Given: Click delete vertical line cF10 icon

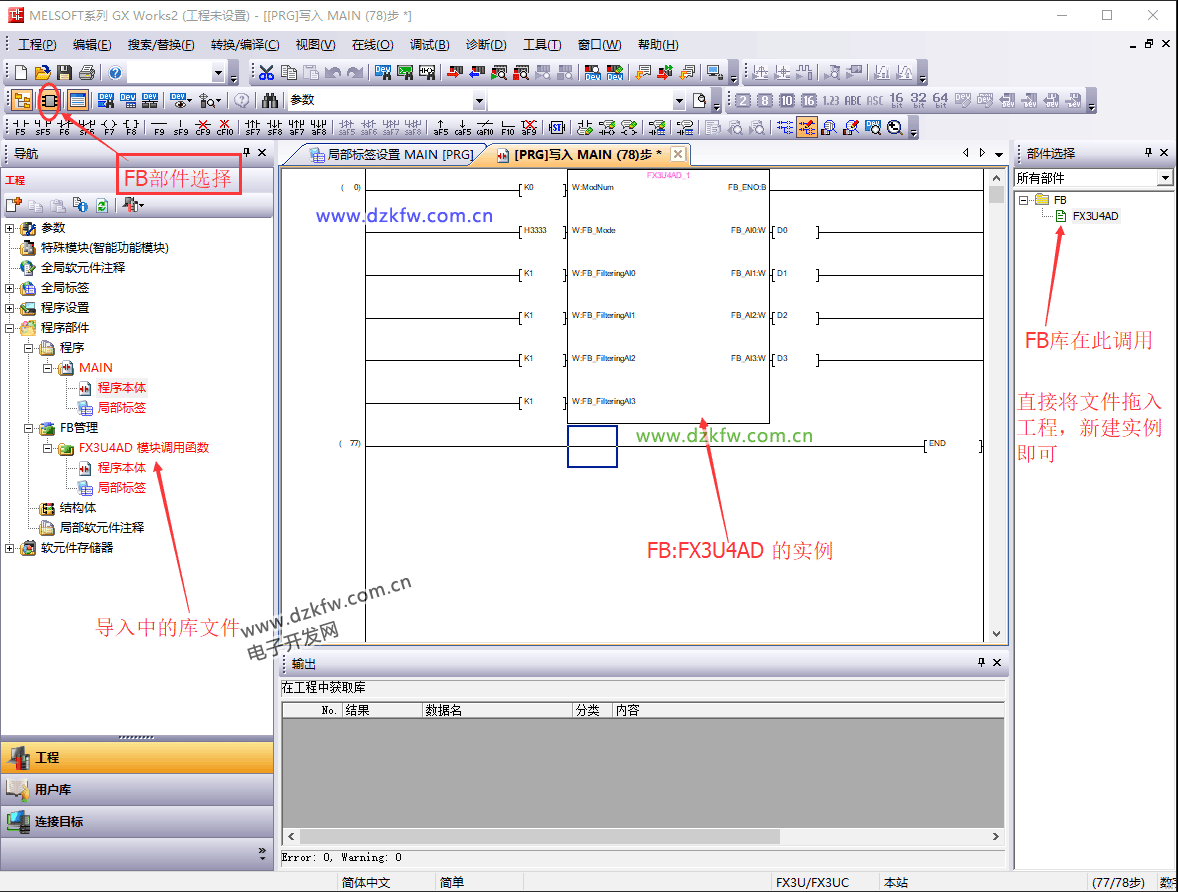Looking at the screenshot, I should [225, 127].
